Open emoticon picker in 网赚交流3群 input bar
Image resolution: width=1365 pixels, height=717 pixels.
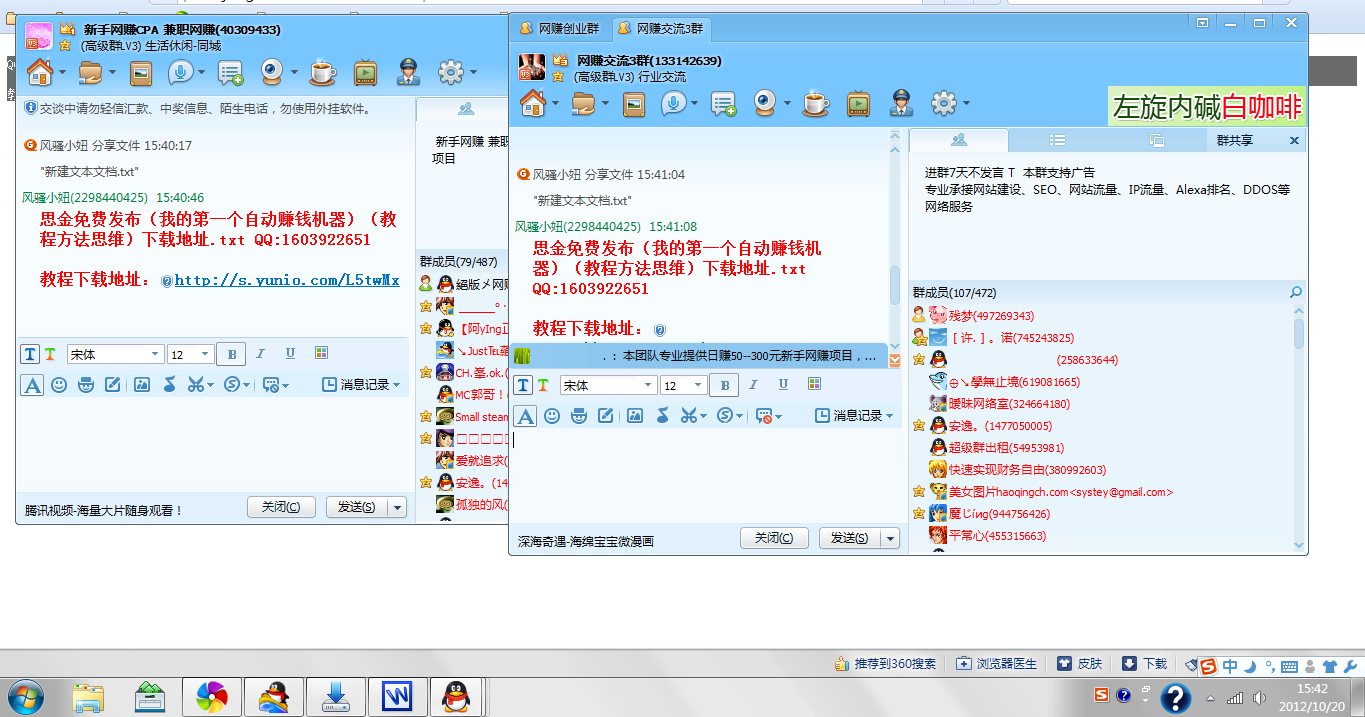[x=552, y=415]
